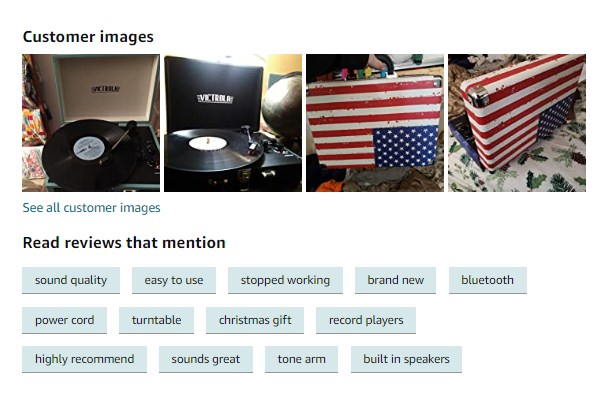This screenshot has width=616, height=401.
Task: Click See all customer images link
Action: coord(91,208)
